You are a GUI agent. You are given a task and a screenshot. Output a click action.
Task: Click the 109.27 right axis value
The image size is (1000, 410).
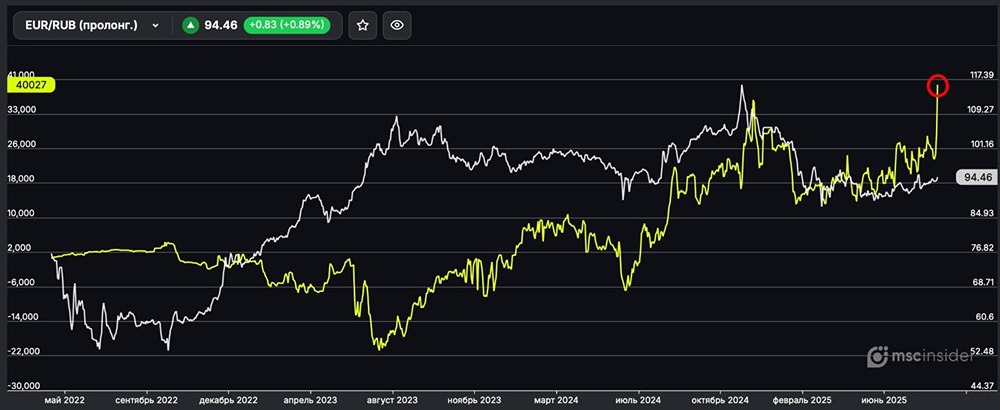click(982, 110)
